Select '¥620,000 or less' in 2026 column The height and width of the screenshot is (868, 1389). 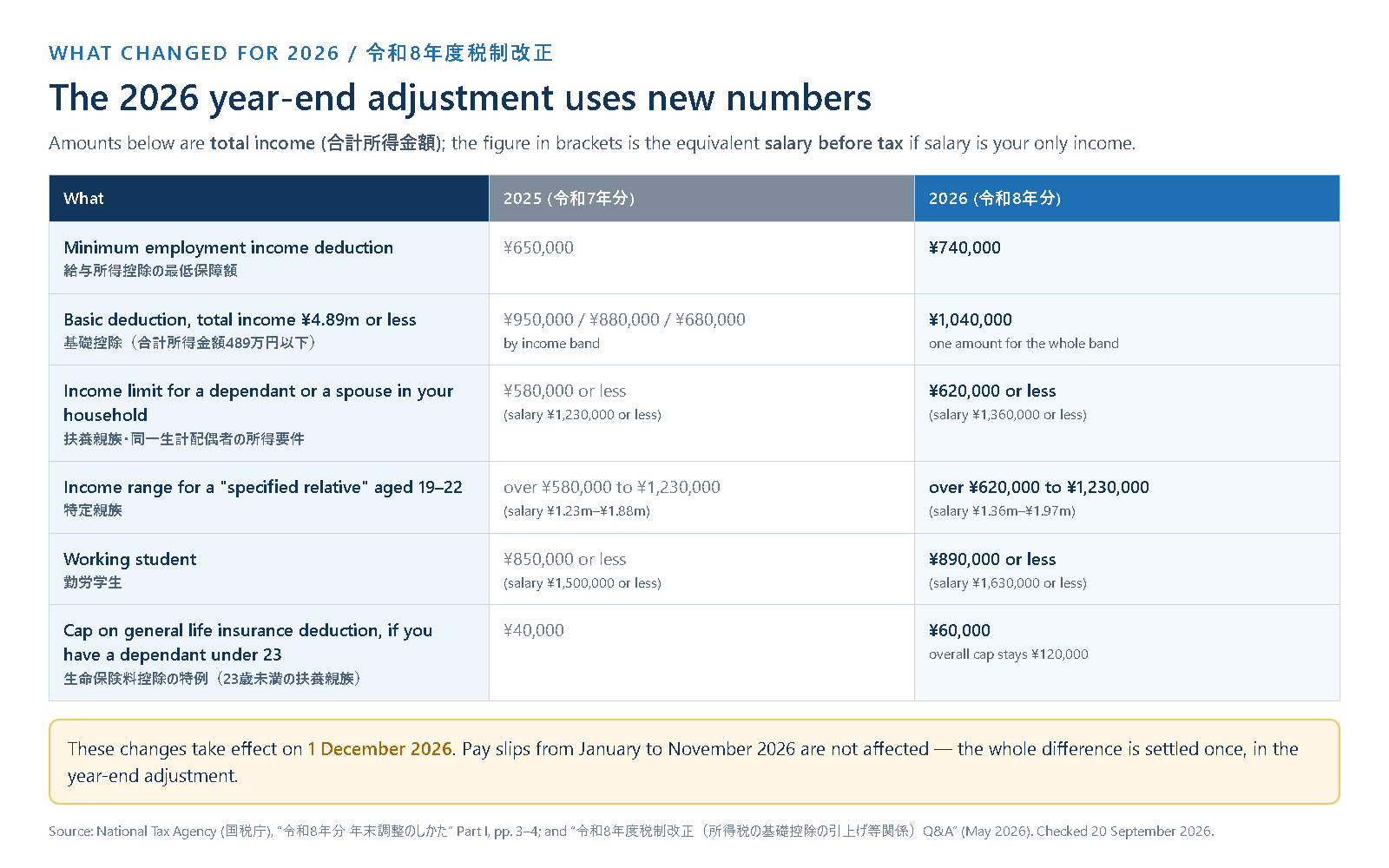992,391
